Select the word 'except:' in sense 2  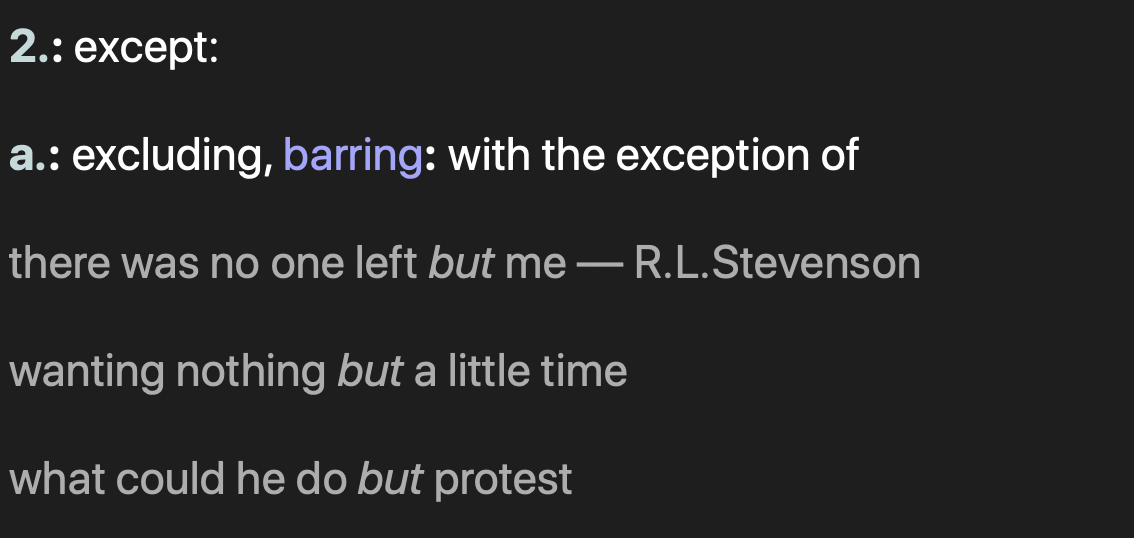(x=146, y=49)
